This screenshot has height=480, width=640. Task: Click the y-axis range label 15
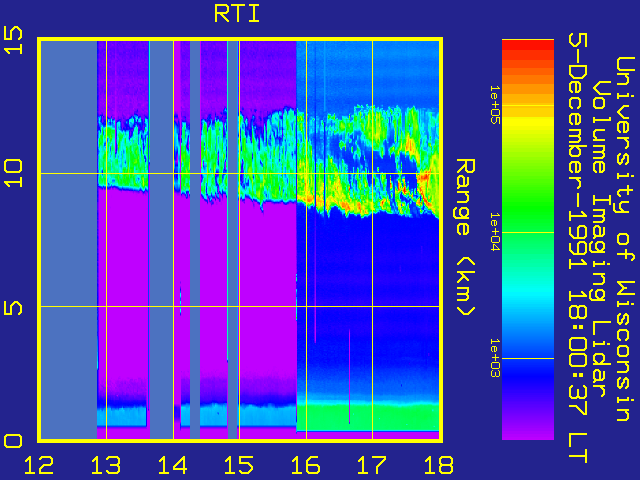click(13, 40)
